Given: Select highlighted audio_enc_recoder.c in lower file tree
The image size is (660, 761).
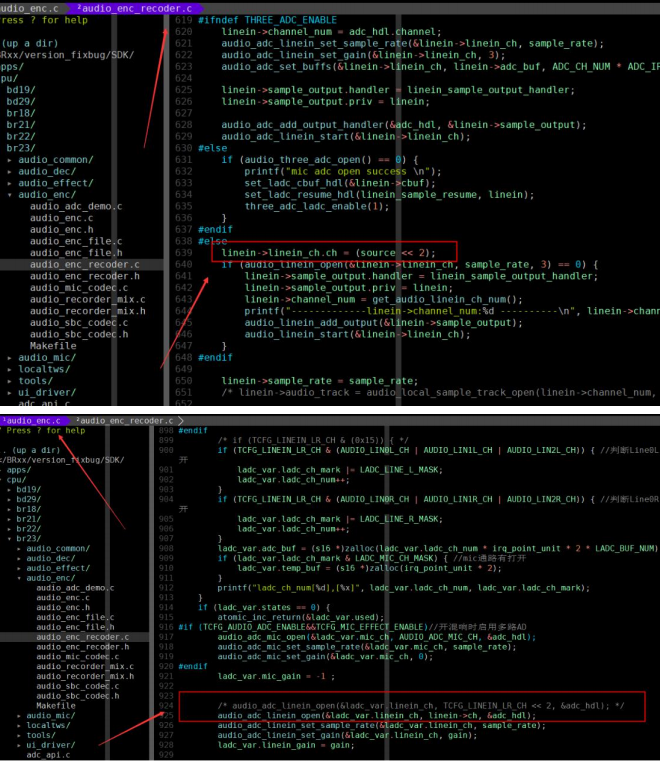Looking at the screenshot, I should pyautogui.click(x=82, y=637).
